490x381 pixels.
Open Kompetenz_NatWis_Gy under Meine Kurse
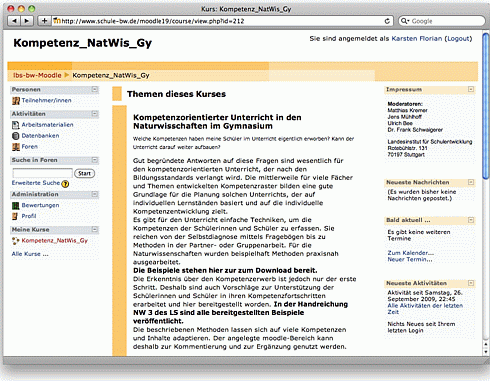point(55,241)
